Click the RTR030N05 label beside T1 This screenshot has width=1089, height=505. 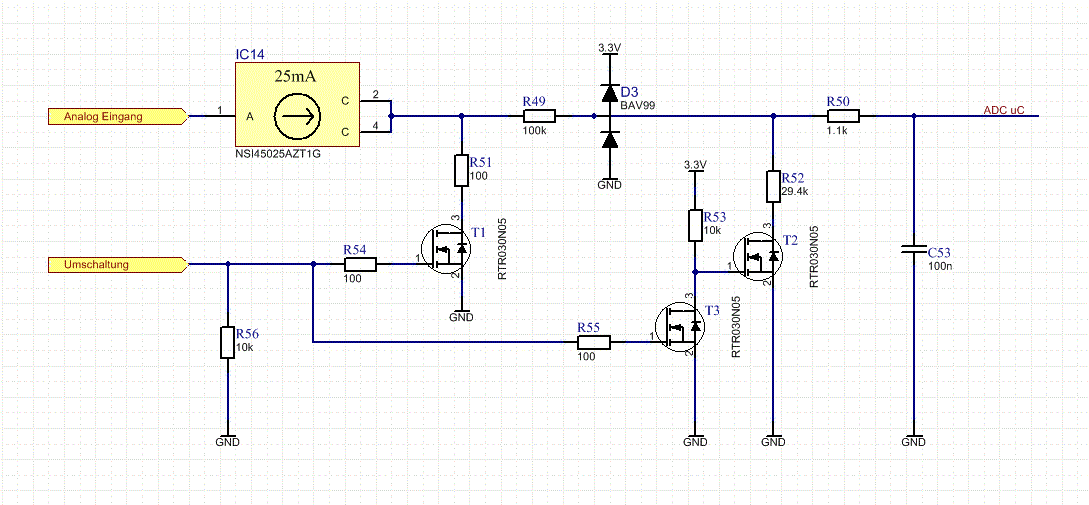(502, 251)
